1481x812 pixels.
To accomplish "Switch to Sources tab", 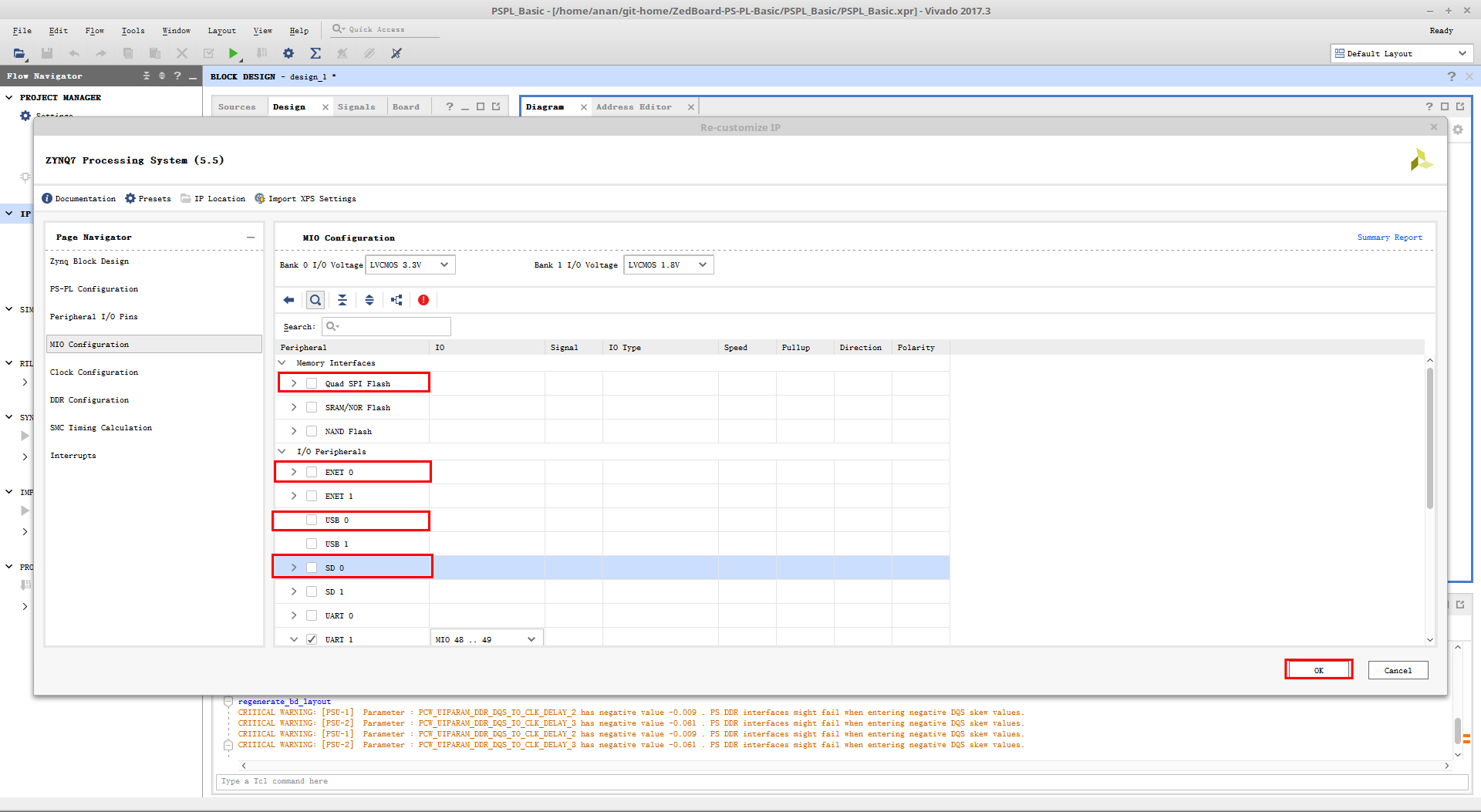I will 237,107.
